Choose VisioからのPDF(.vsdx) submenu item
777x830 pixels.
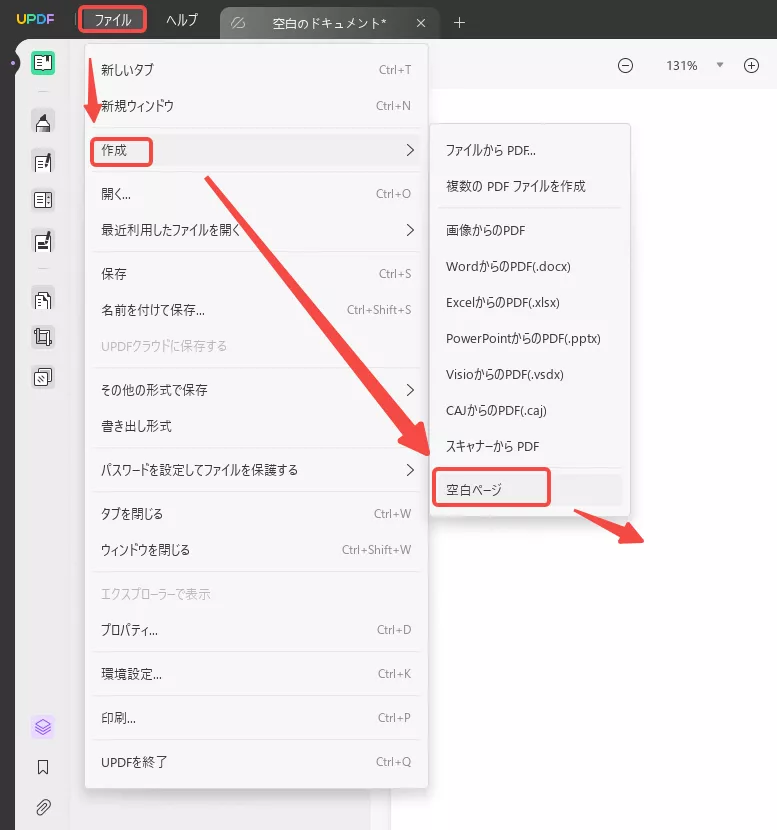point(530,374)
